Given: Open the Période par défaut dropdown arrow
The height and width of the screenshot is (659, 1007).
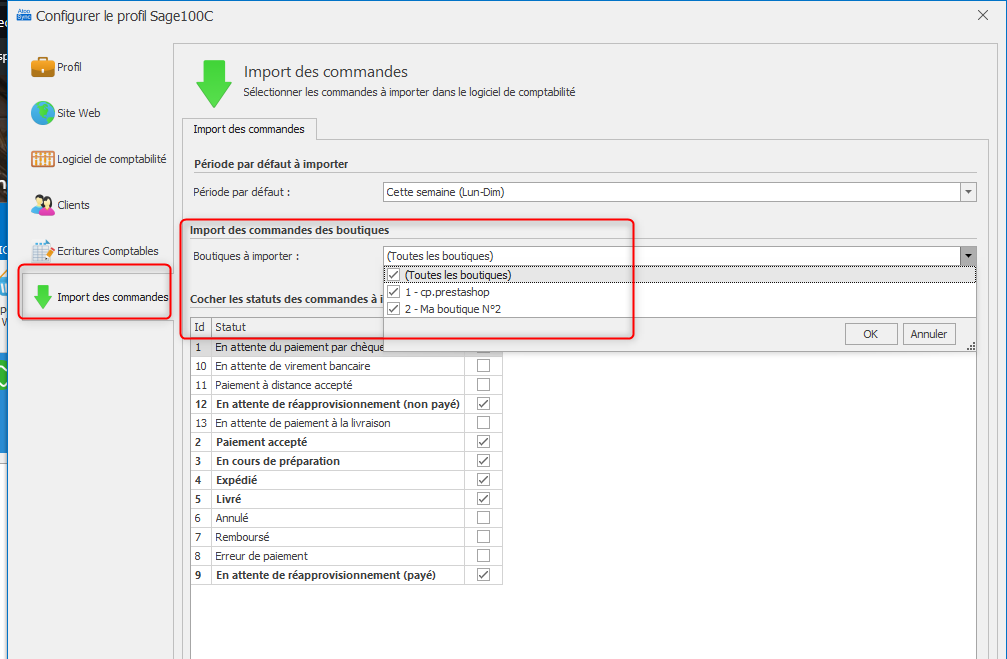Looking at the screenshot, I should point(968,192).
